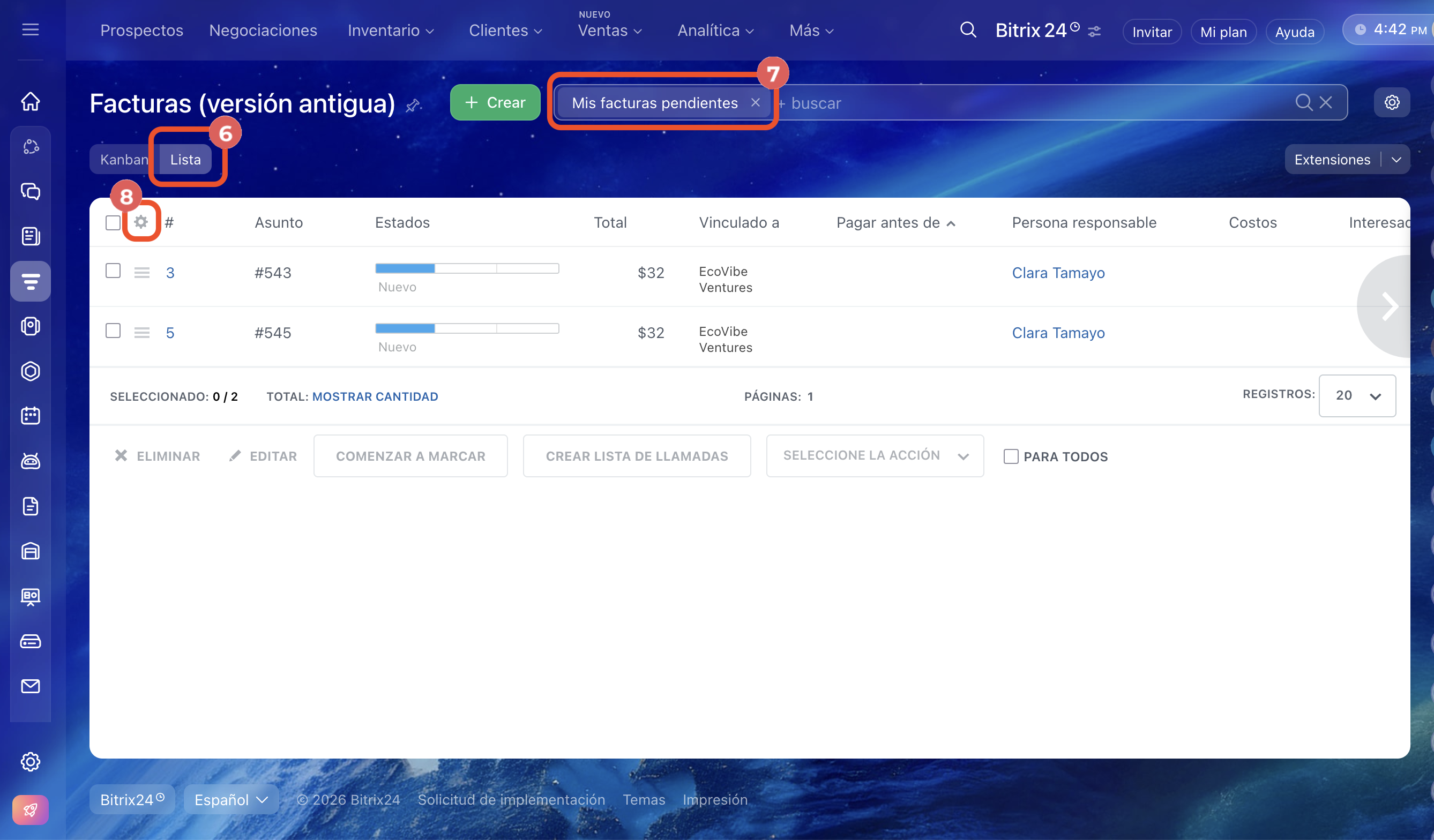Screen dimensions: 1434x840
Task: Click the Nuevo status progress bar of #543
Action: tap(467, 268)
